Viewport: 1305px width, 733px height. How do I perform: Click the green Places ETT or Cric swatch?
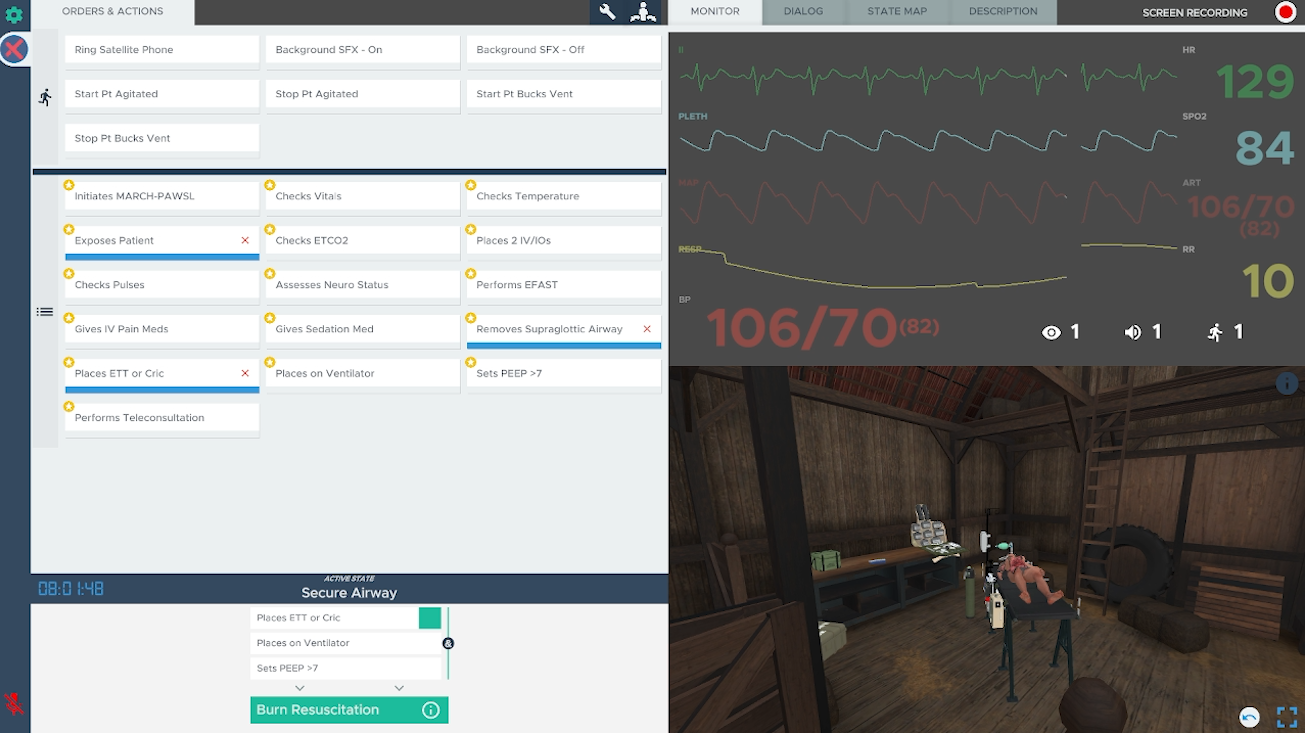pyautogui.click(x=430, y=618)
